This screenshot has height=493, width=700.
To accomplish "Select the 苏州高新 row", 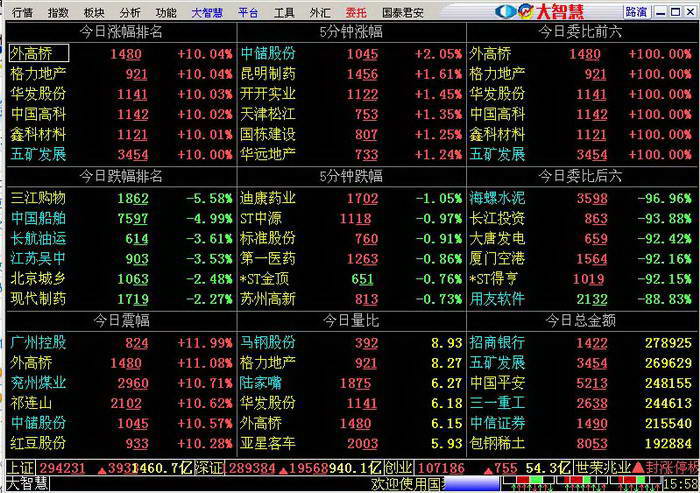I will (x=351, y=298).
